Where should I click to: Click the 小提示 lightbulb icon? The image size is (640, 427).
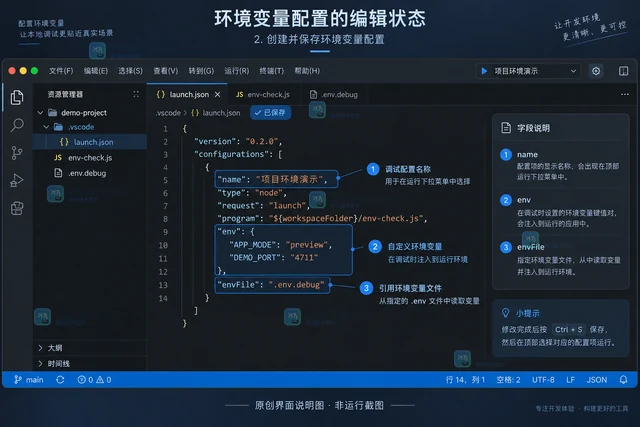pos(505,313)
